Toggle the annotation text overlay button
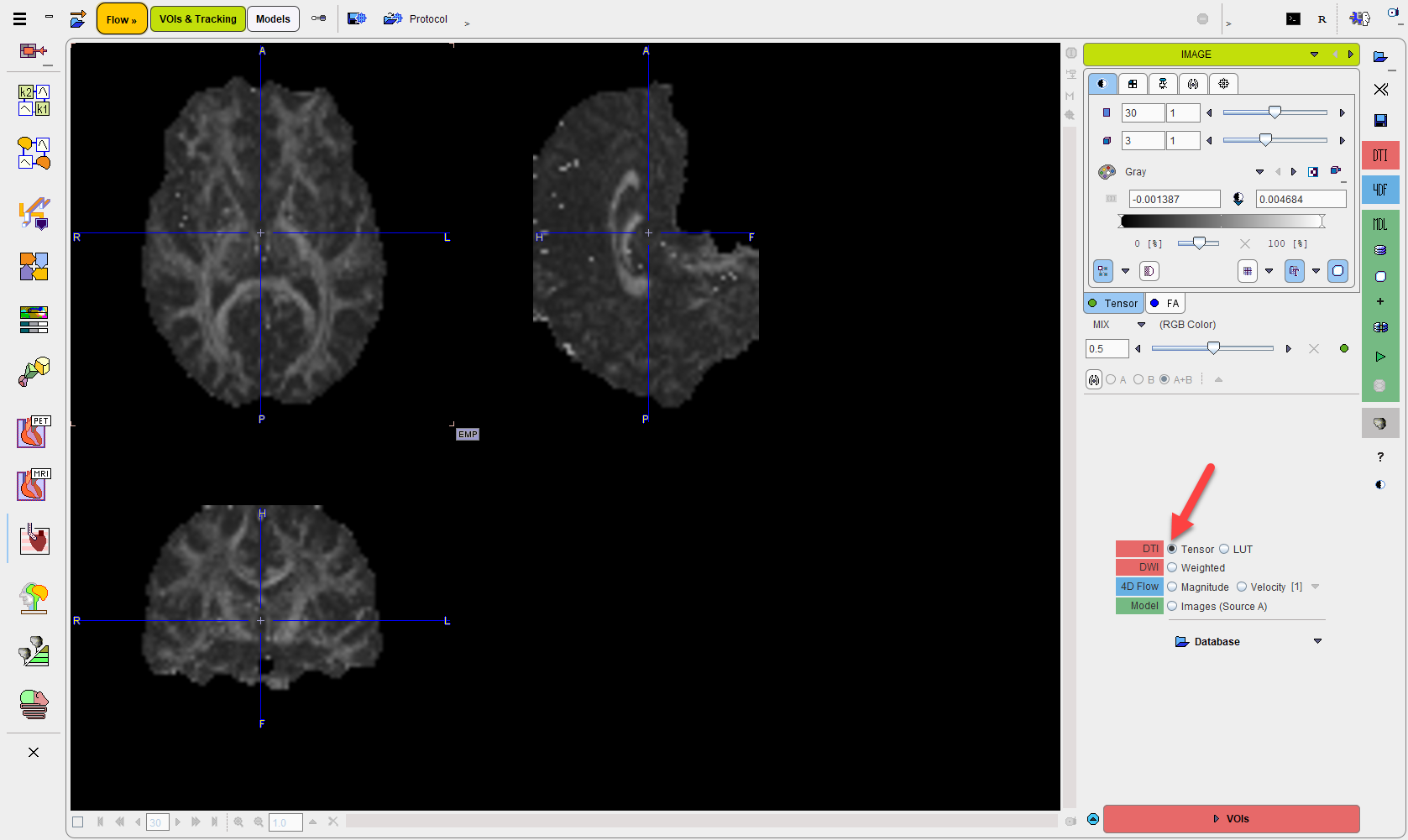The image size is (1408, 840). click(x=1295, y=271)
